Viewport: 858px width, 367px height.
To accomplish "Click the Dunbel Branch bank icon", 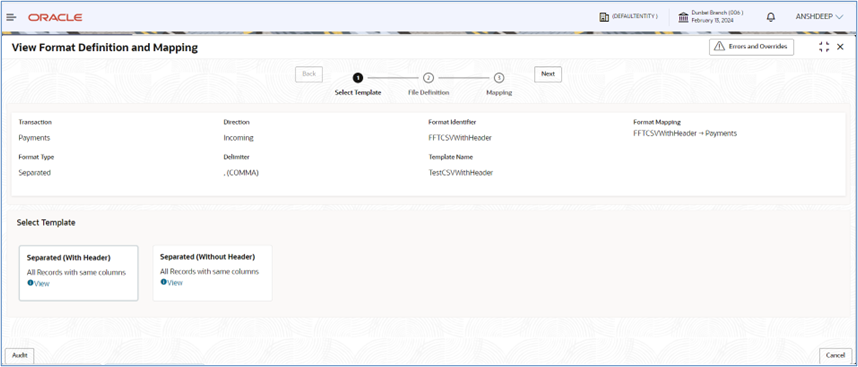I will tap(683, 17).
